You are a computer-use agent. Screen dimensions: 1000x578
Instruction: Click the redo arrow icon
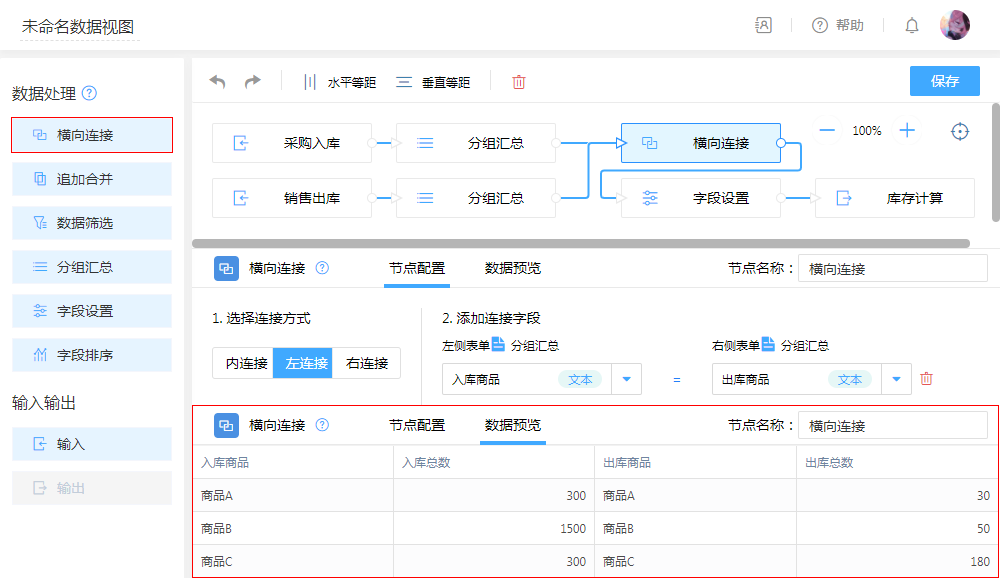click(253, 82)
